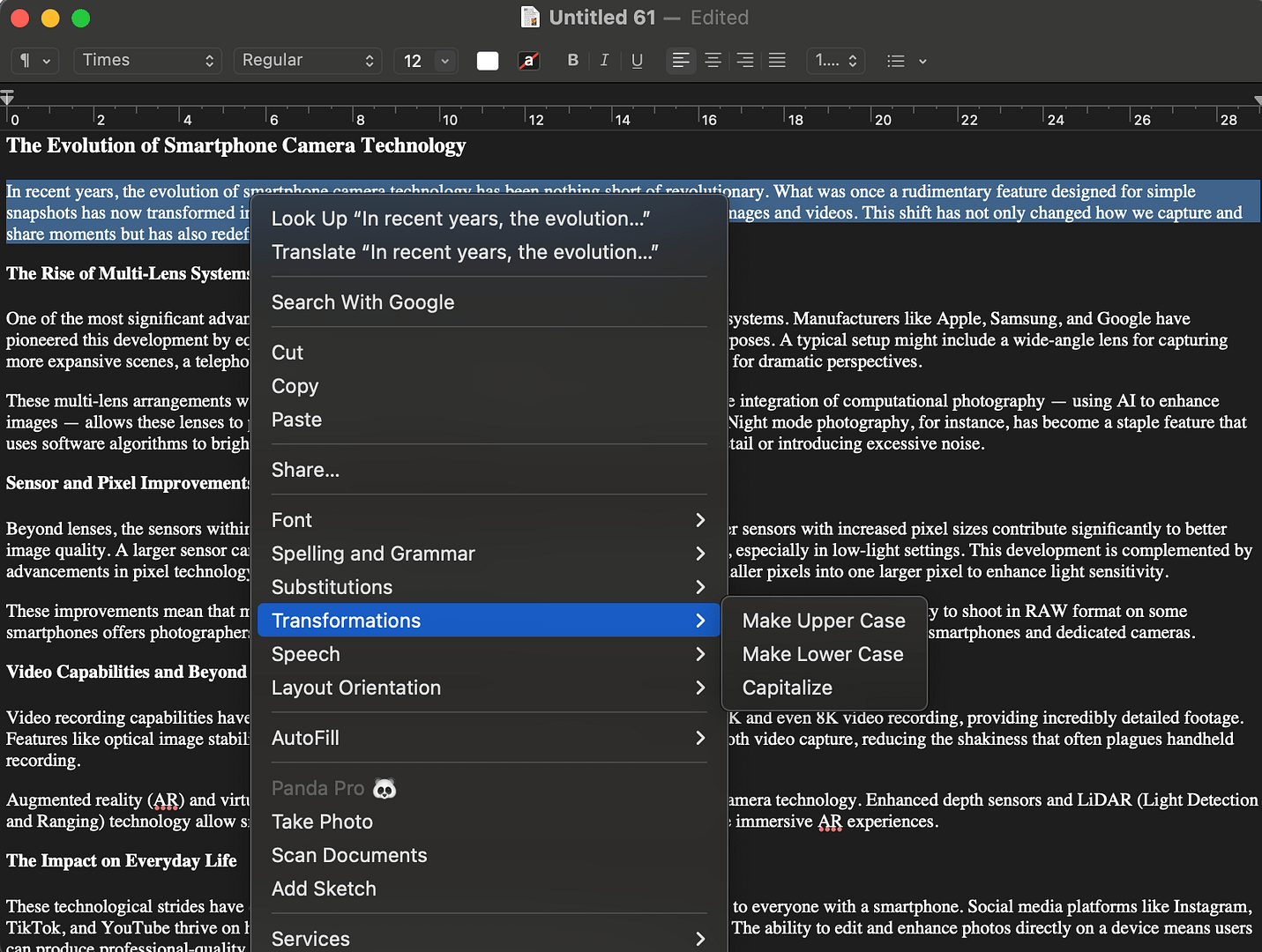1262x952 pixels.
Task: Toggle underline formatting
Action: tap(637, 61)
